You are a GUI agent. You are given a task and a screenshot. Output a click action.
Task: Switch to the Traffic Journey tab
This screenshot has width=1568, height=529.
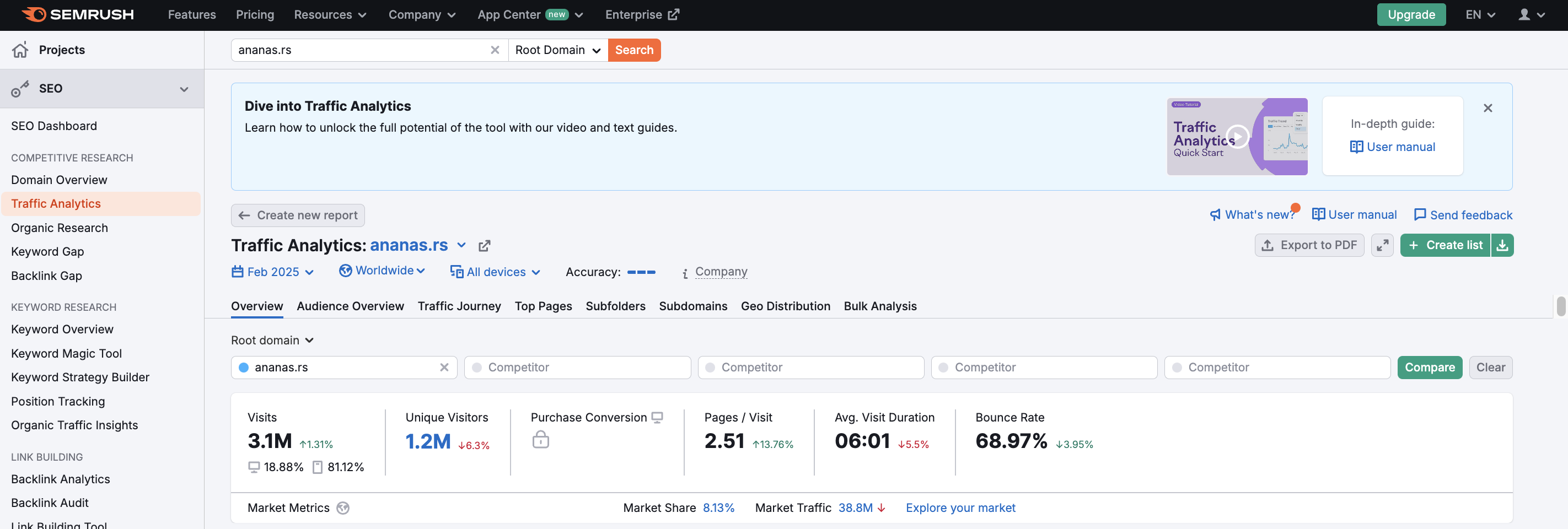pyautogui.click(x=459, y=306)
